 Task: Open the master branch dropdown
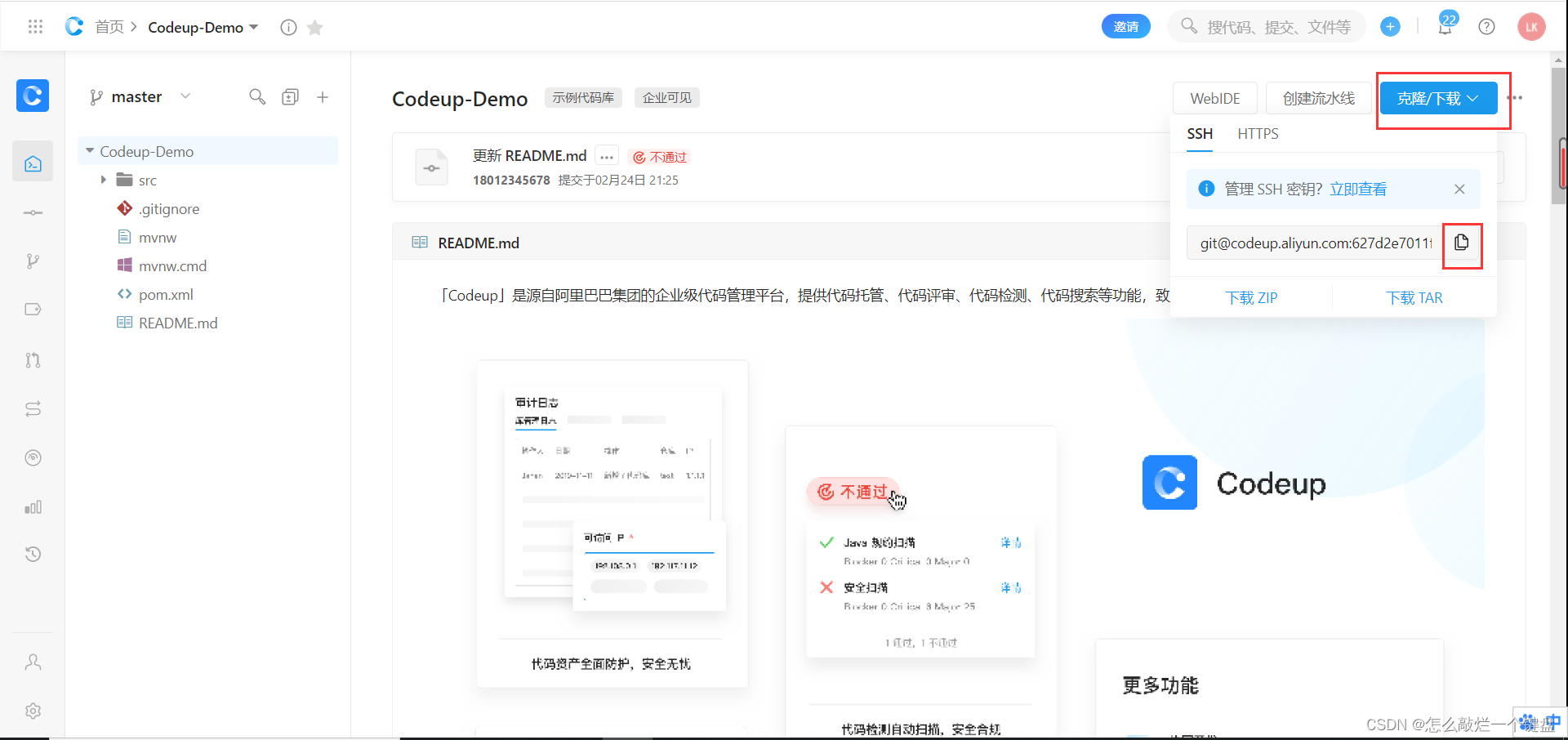point(140,96)
